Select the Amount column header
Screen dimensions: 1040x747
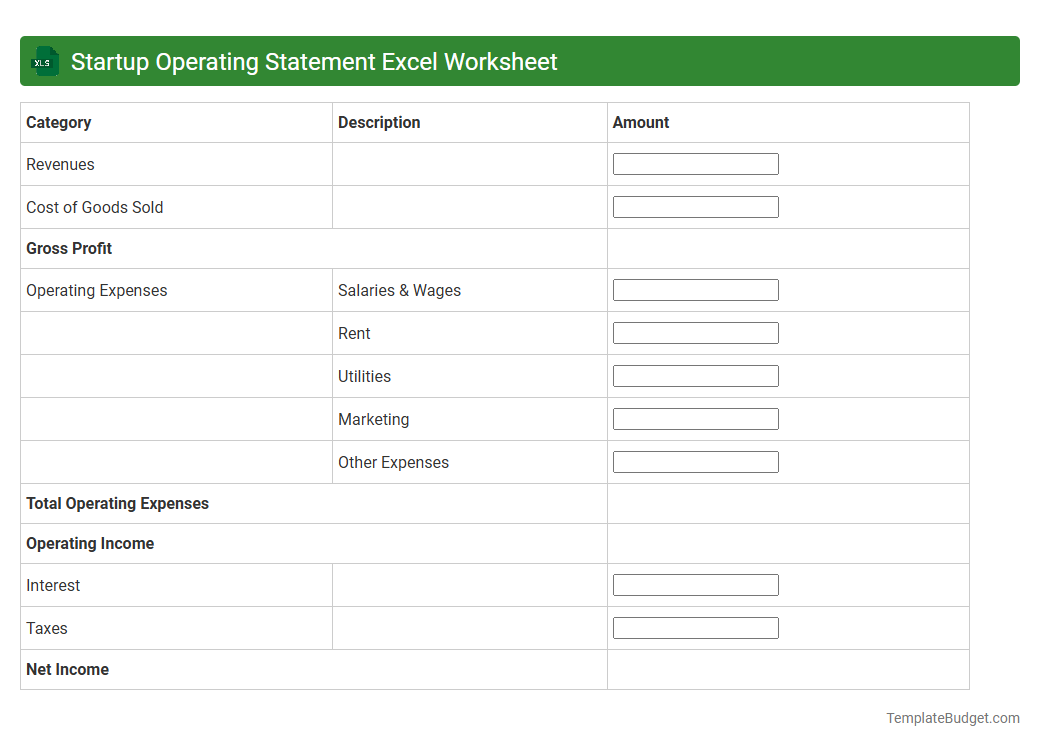[641, 122]
